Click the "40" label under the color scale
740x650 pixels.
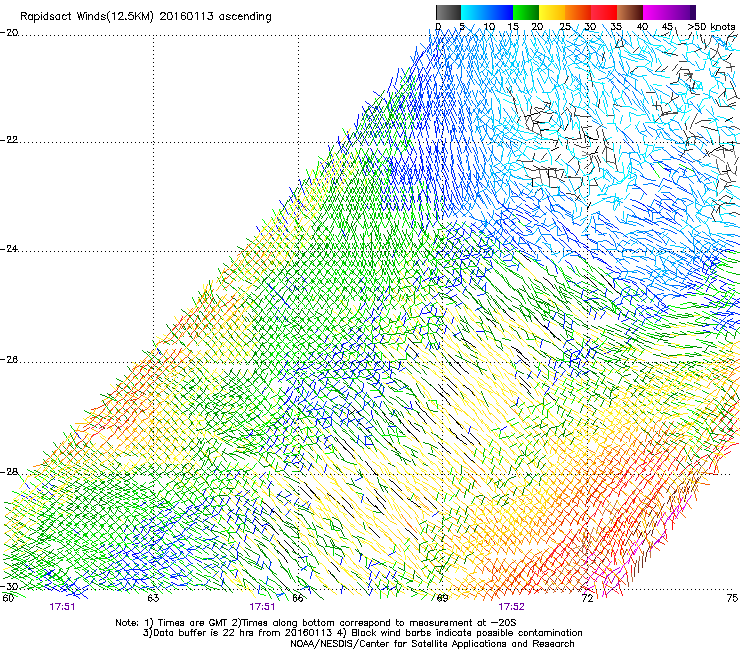[642, 26]
